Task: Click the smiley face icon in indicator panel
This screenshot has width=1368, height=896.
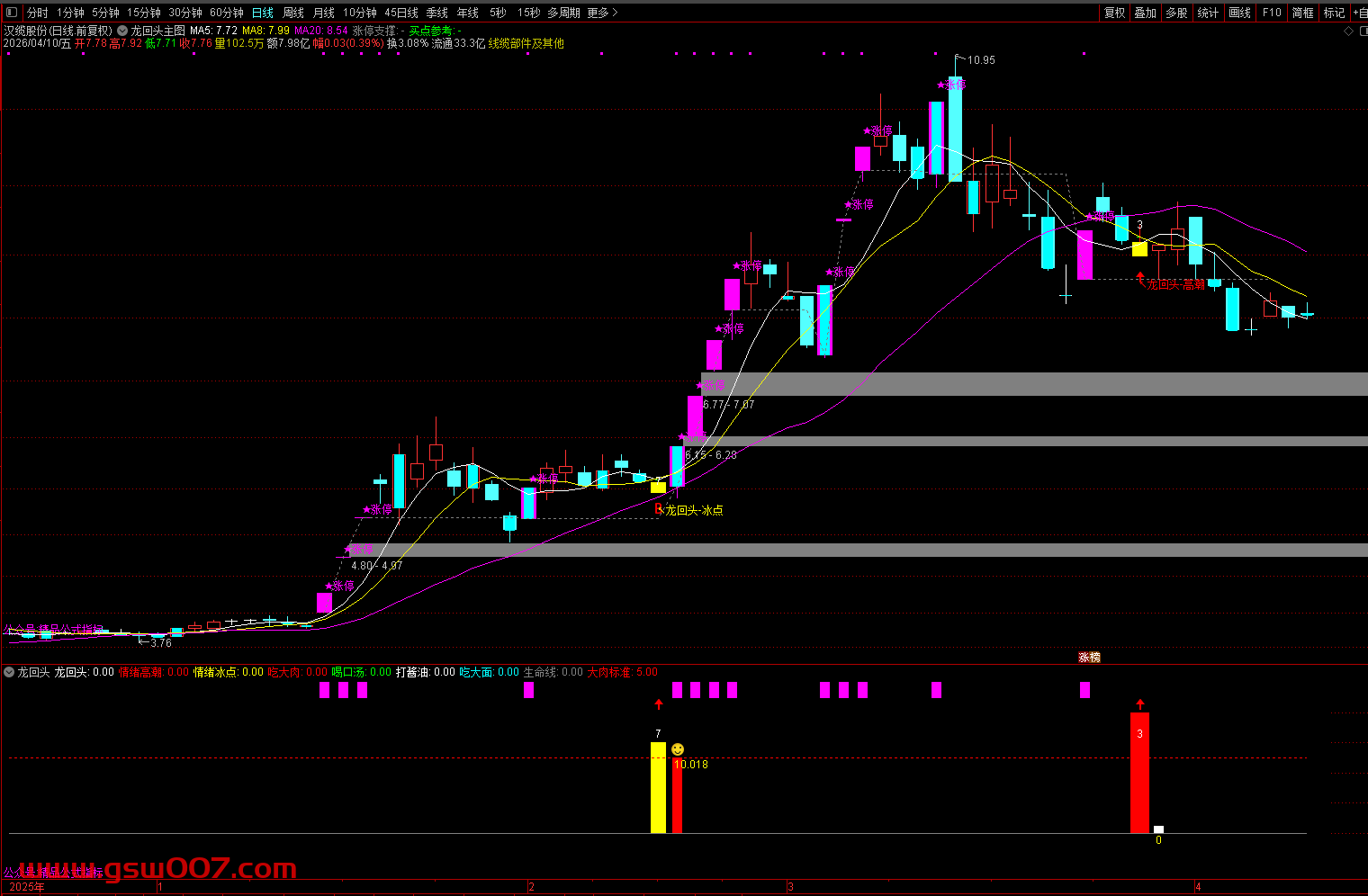Action: 678,749
